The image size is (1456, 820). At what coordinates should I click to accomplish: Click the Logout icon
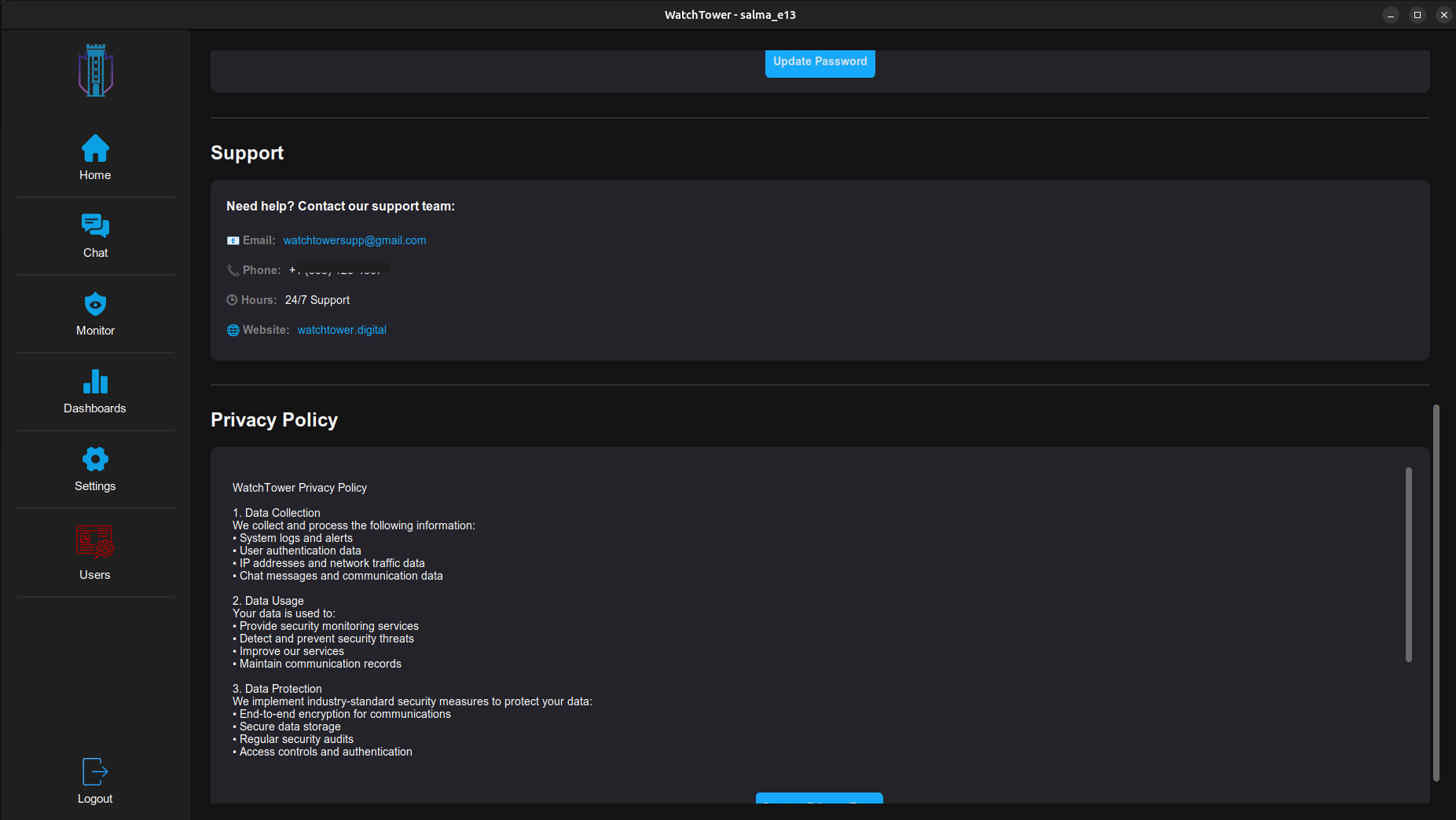pos(95,771)
